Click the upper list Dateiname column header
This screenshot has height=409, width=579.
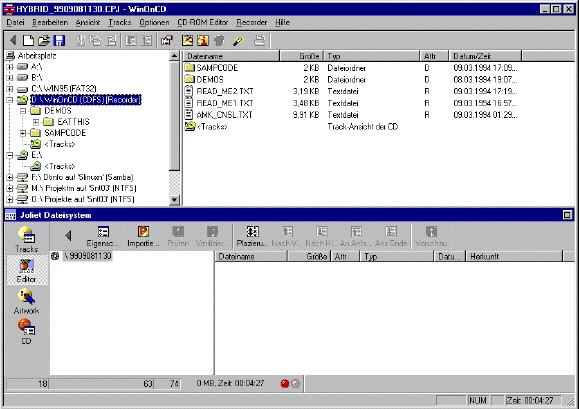pyautogui.click(x=231, y=56)
